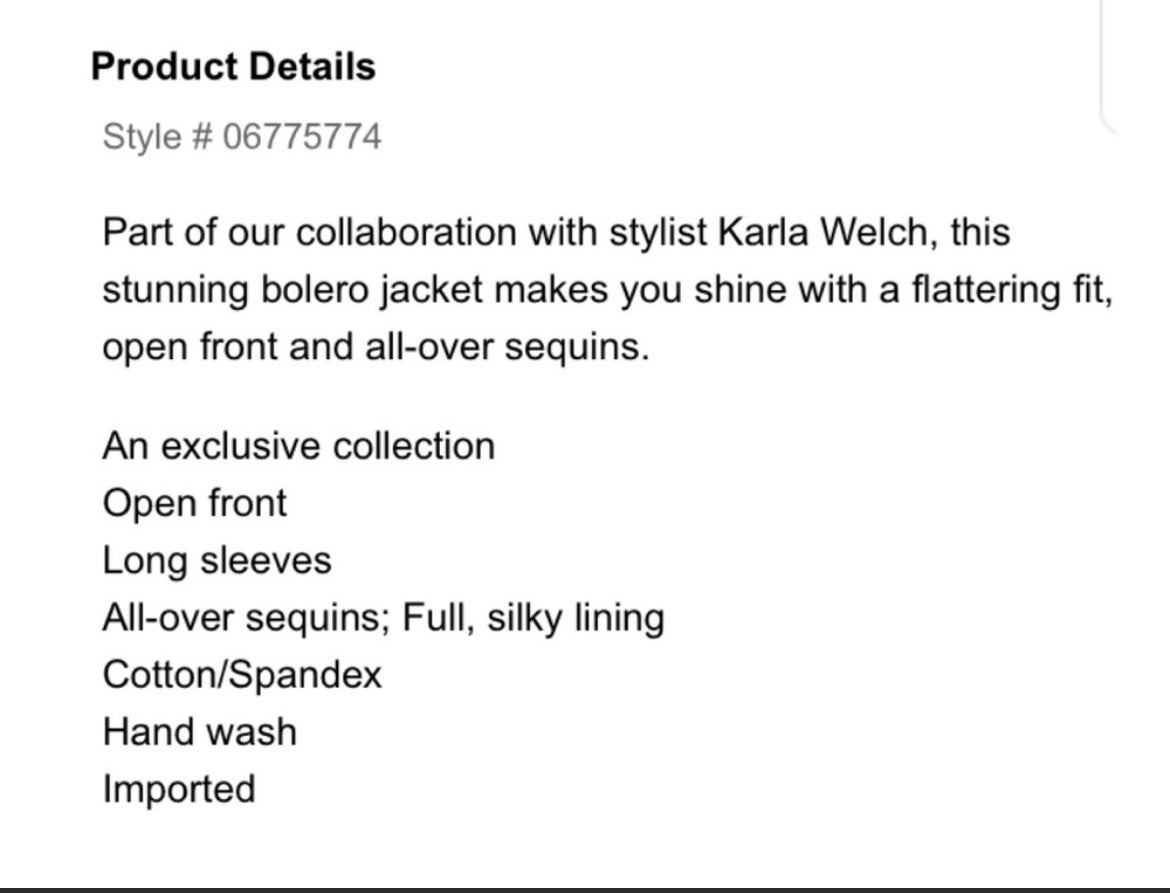Click the number 06775774
The image size is (1170, 893).
click(302, 137)
